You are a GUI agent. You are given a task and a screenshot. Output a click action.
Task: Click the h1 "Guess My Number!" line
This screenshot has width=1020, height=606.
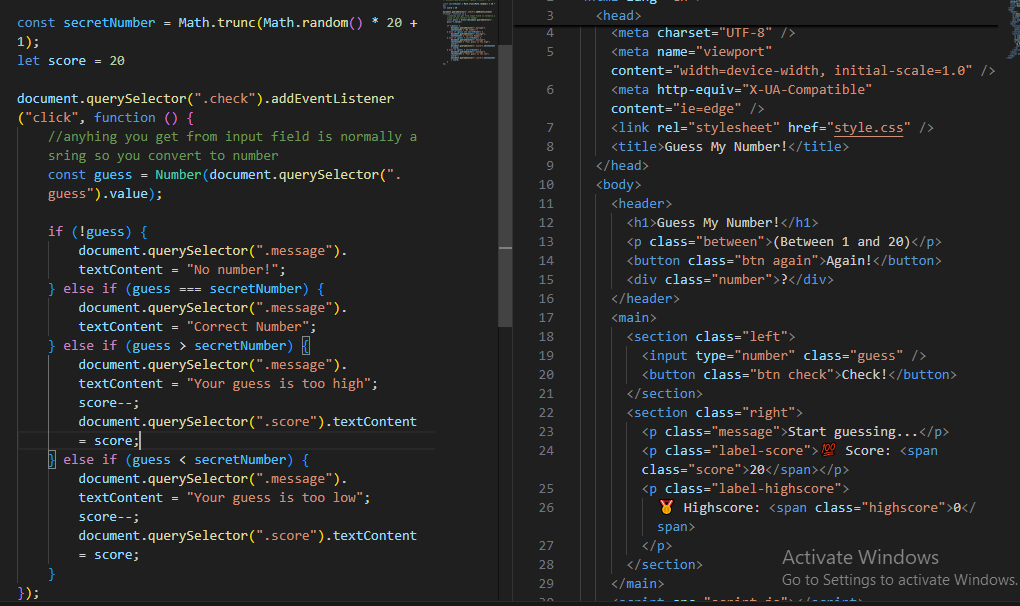[x=722, y=223]
